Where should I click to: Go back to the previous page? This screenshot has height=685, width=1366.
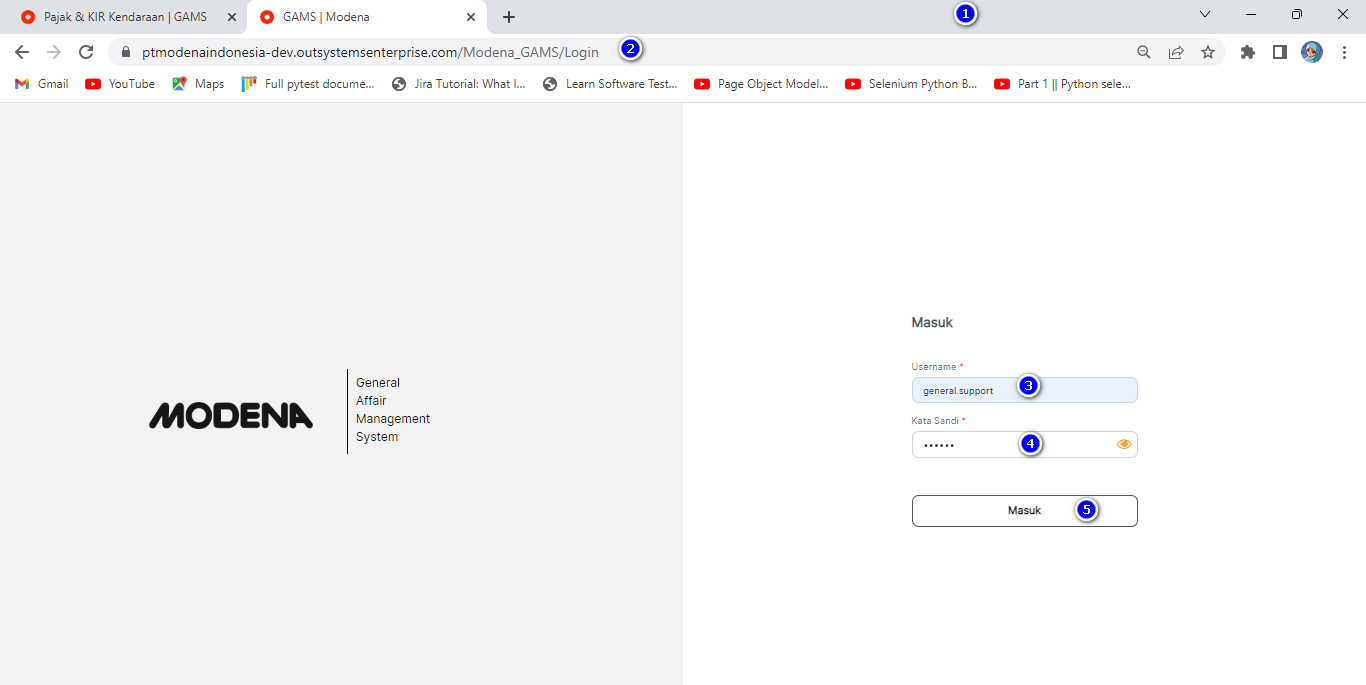pos(22,52)
